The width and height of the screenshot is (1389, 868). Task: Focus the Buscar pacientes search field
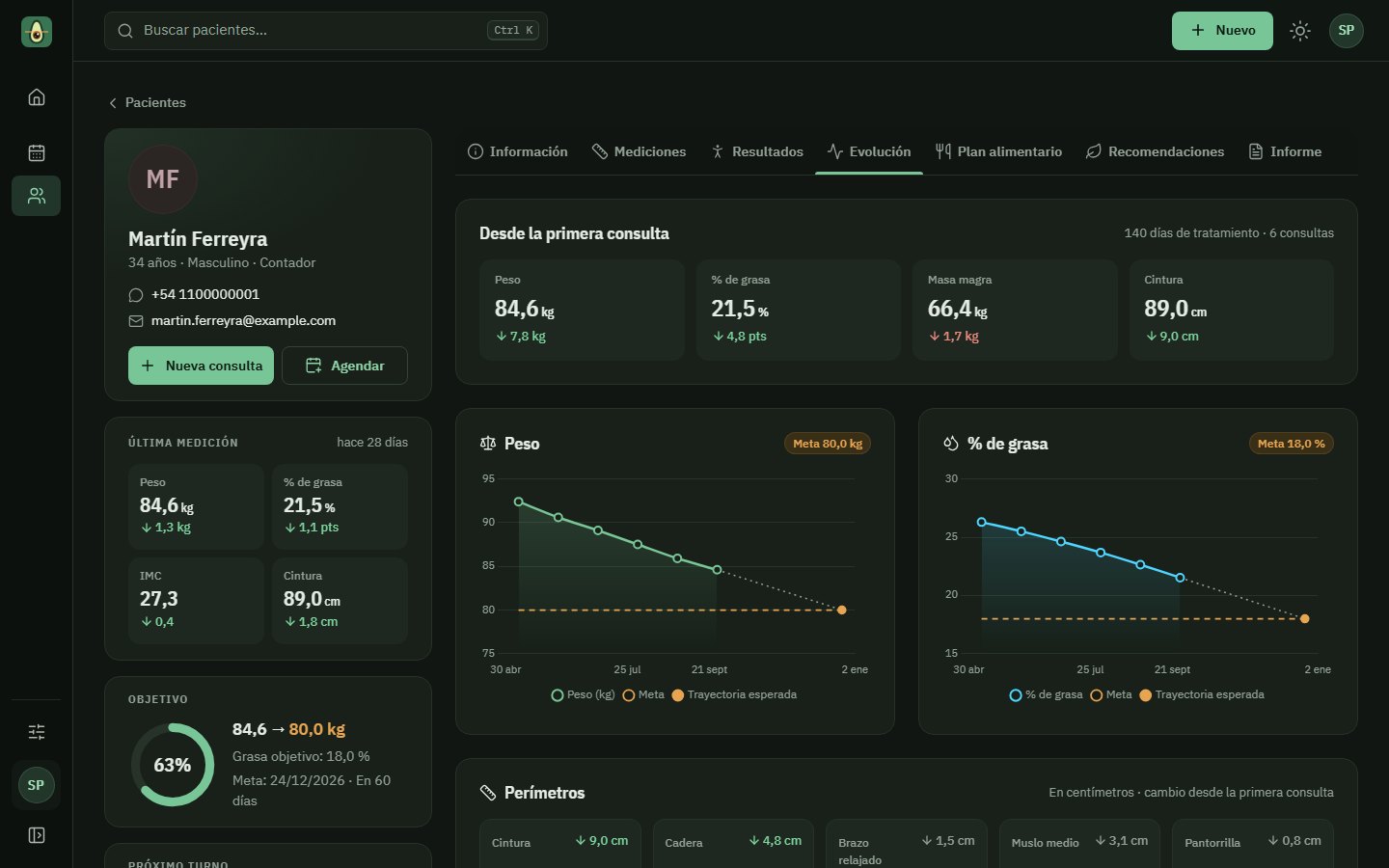tap(326, 31)
